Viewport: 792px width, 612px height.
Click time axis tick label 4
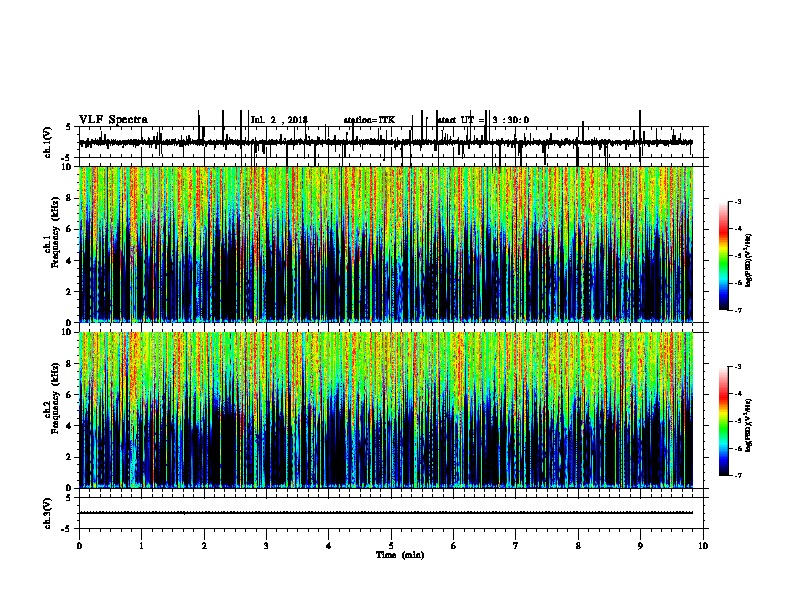[x=329, y=545]
